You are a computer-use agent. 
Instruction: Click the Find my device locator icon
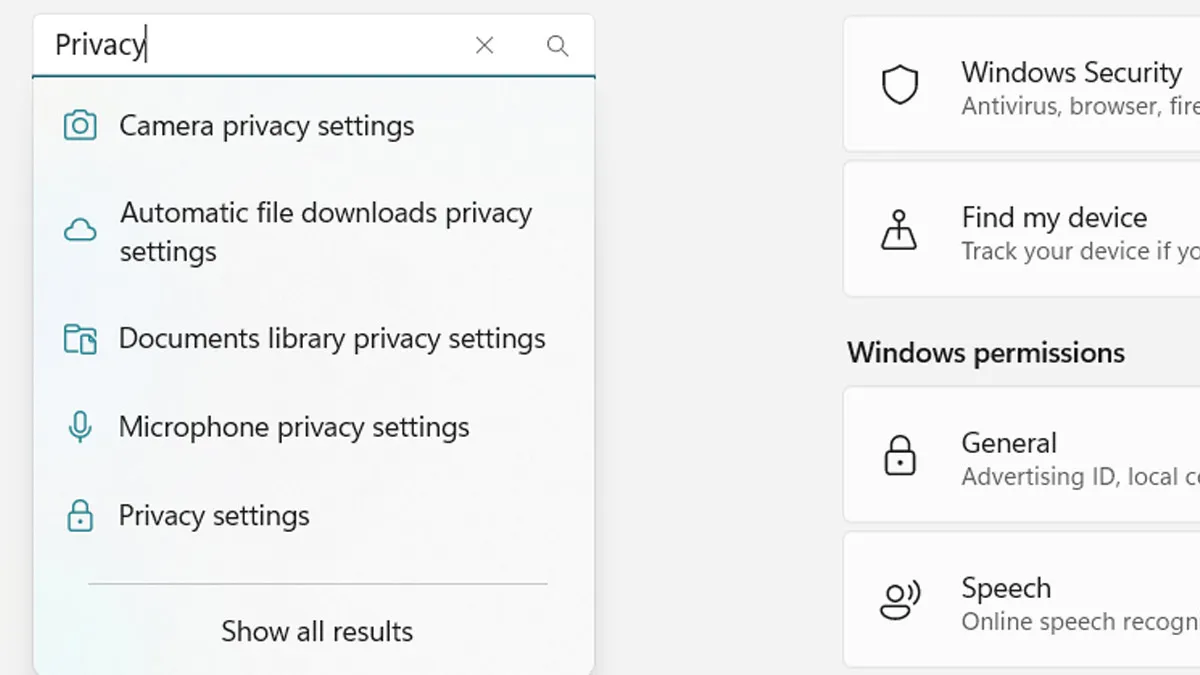pyautogui.click(x=901, y=231)
